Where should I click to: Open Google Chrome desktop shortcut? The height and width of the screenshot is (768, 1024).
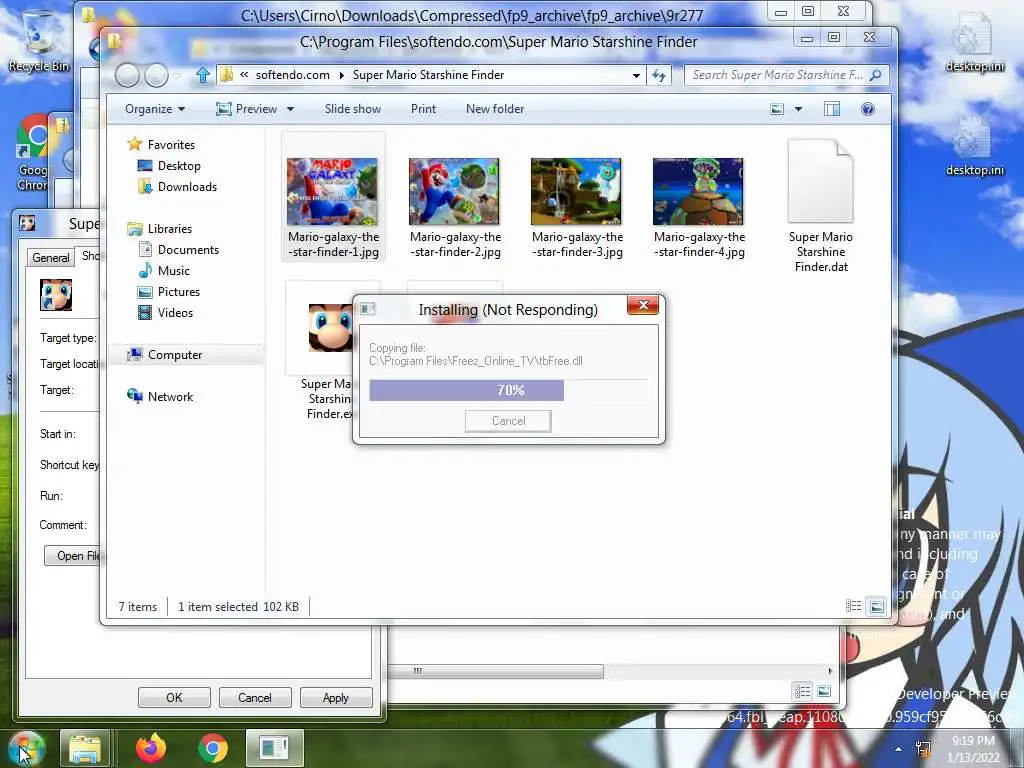click(x=33, y=153)
